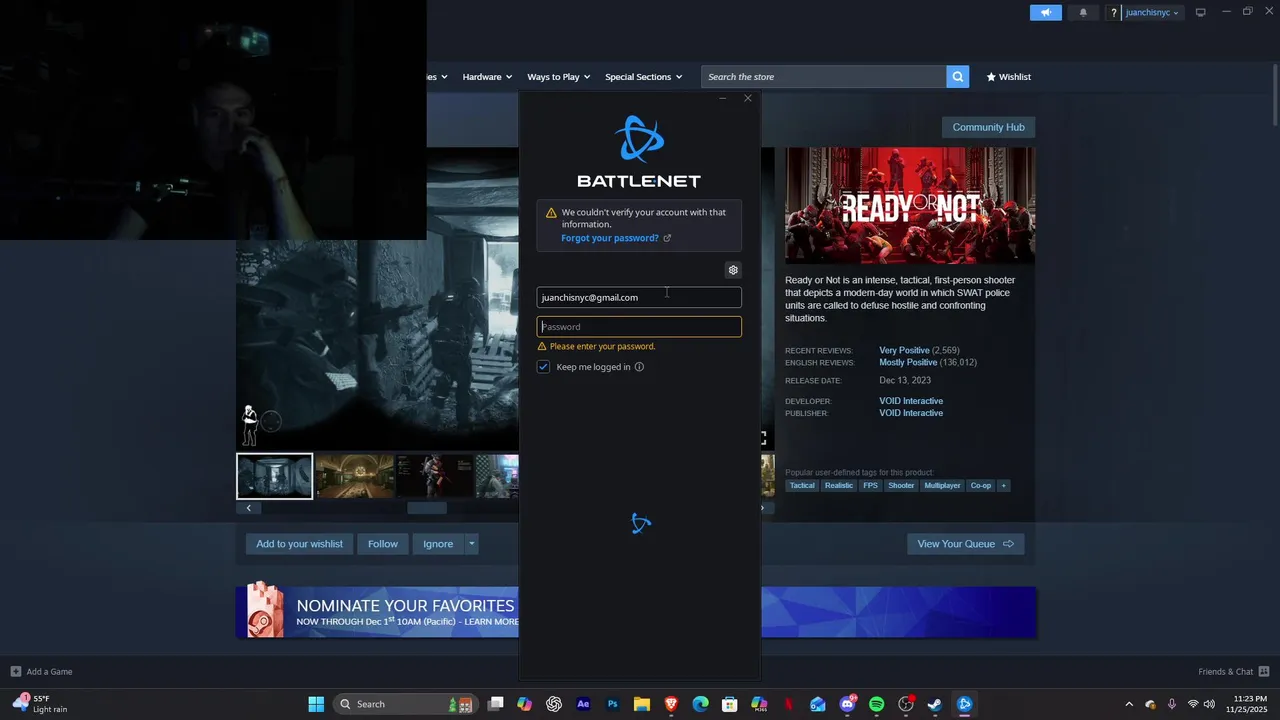Open File Explorer from the taskbar
This screenshot has height=720, width=1280.
pos(642,704)
